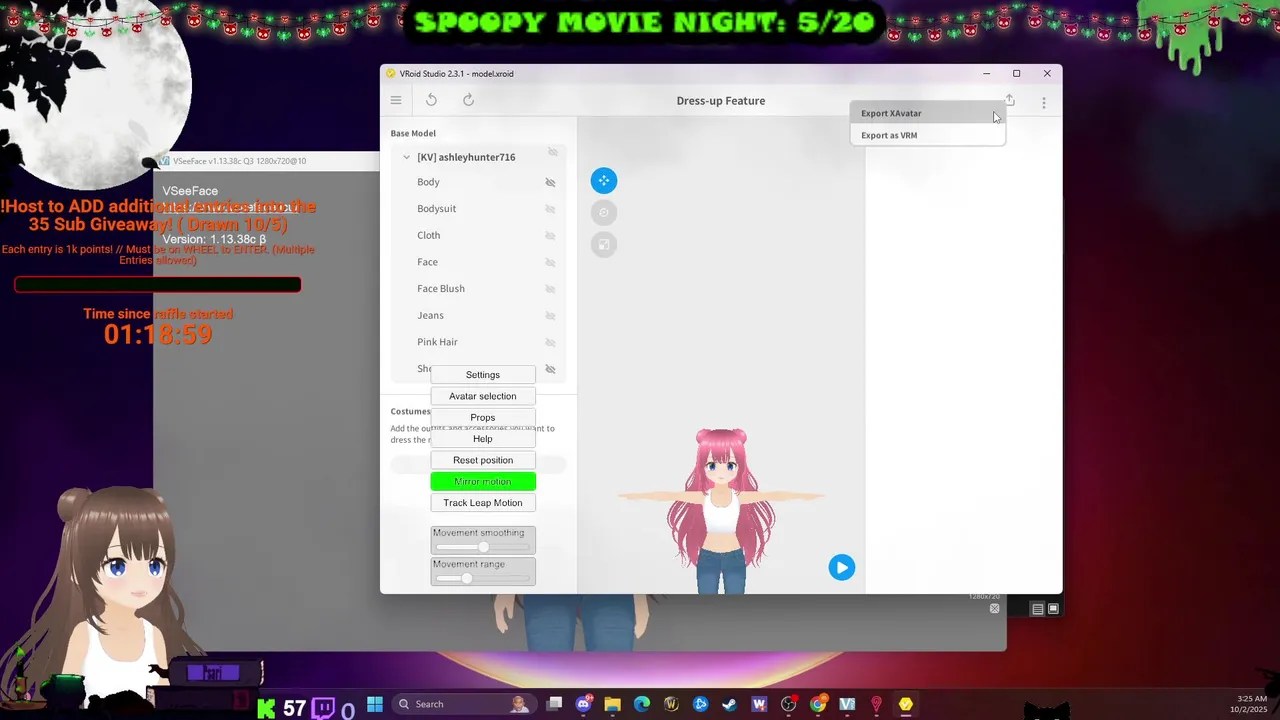Click the Reset position button
1280x720 pixels.
click(x=483, y=460)
